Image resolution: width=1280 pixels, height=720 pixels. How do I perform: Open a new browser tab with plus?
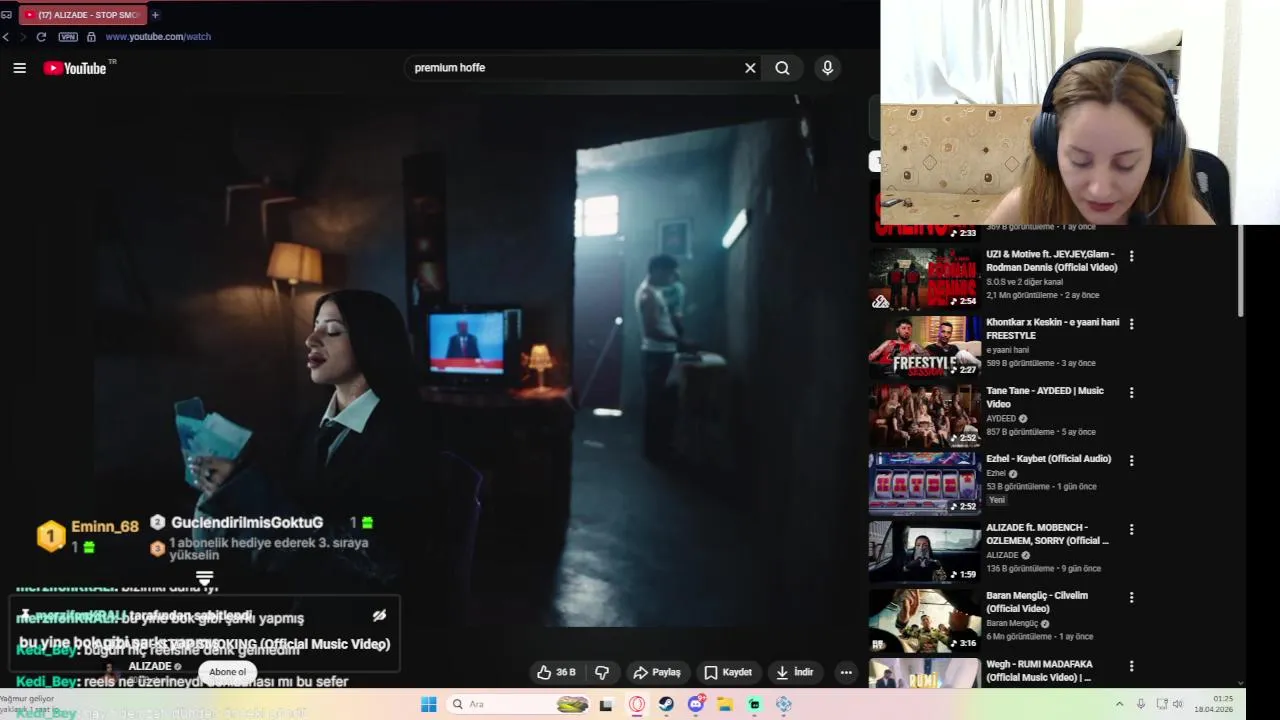click(155, 15)
